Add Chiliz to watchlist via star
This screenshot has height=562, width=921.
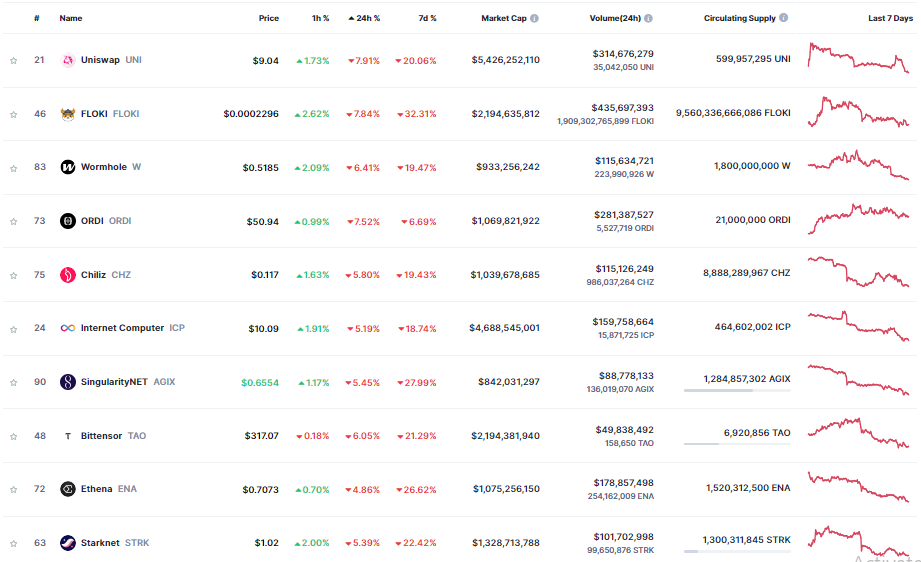pyautogui.click(x=14, y=275)
